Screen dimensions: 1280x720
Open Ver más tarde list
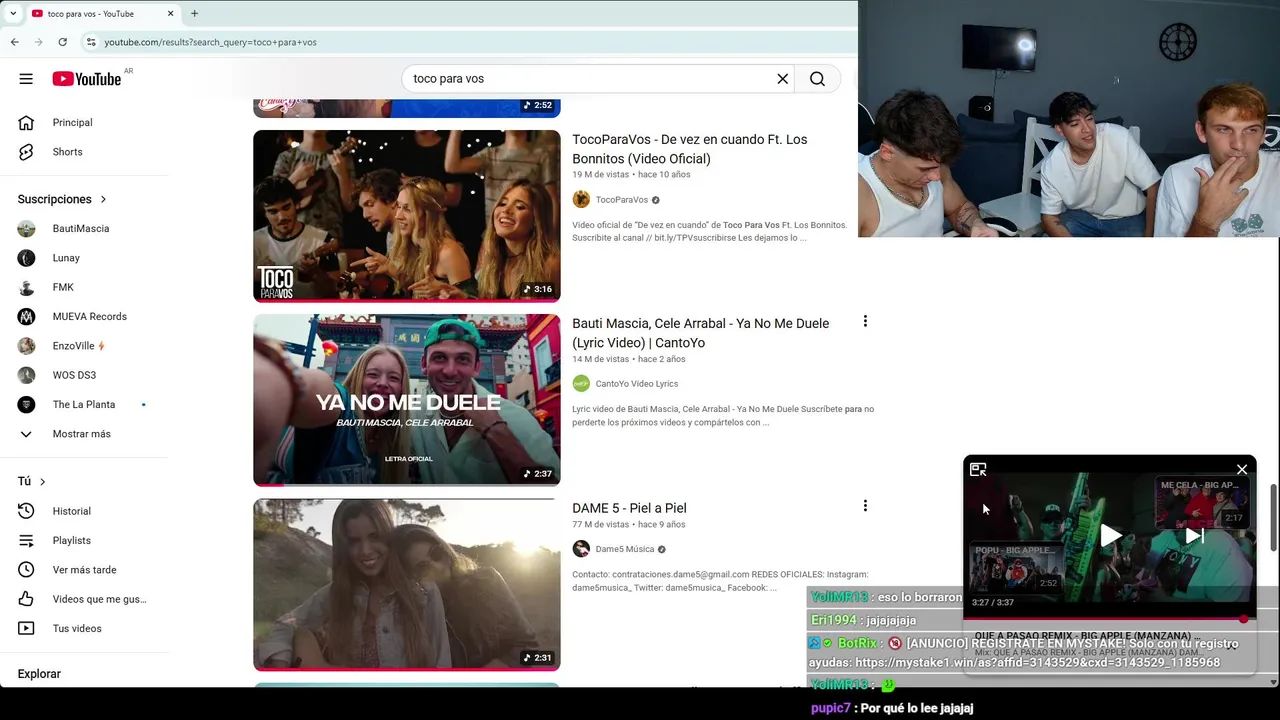click(x=84, y=570)
